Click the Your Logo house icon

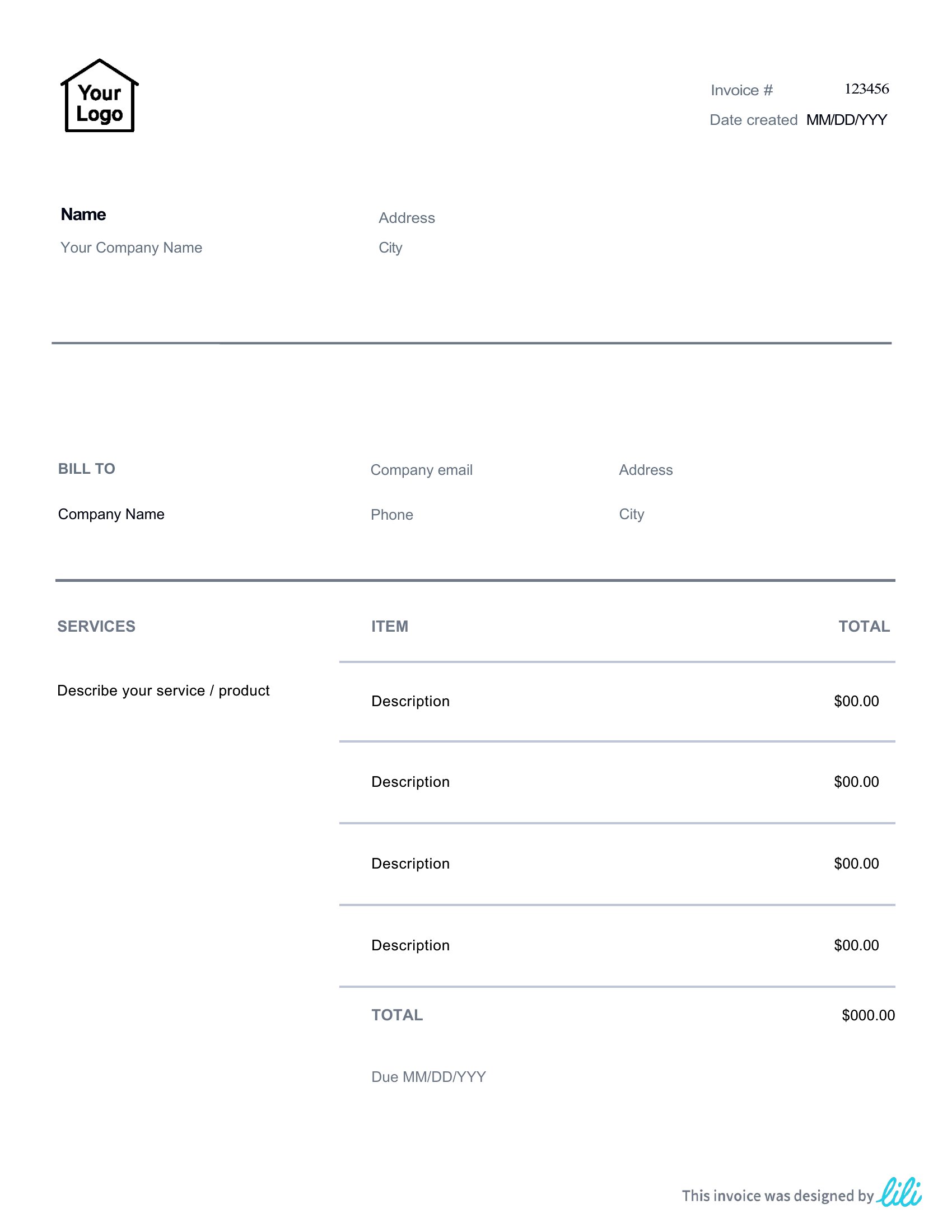(x=99, y=95)
